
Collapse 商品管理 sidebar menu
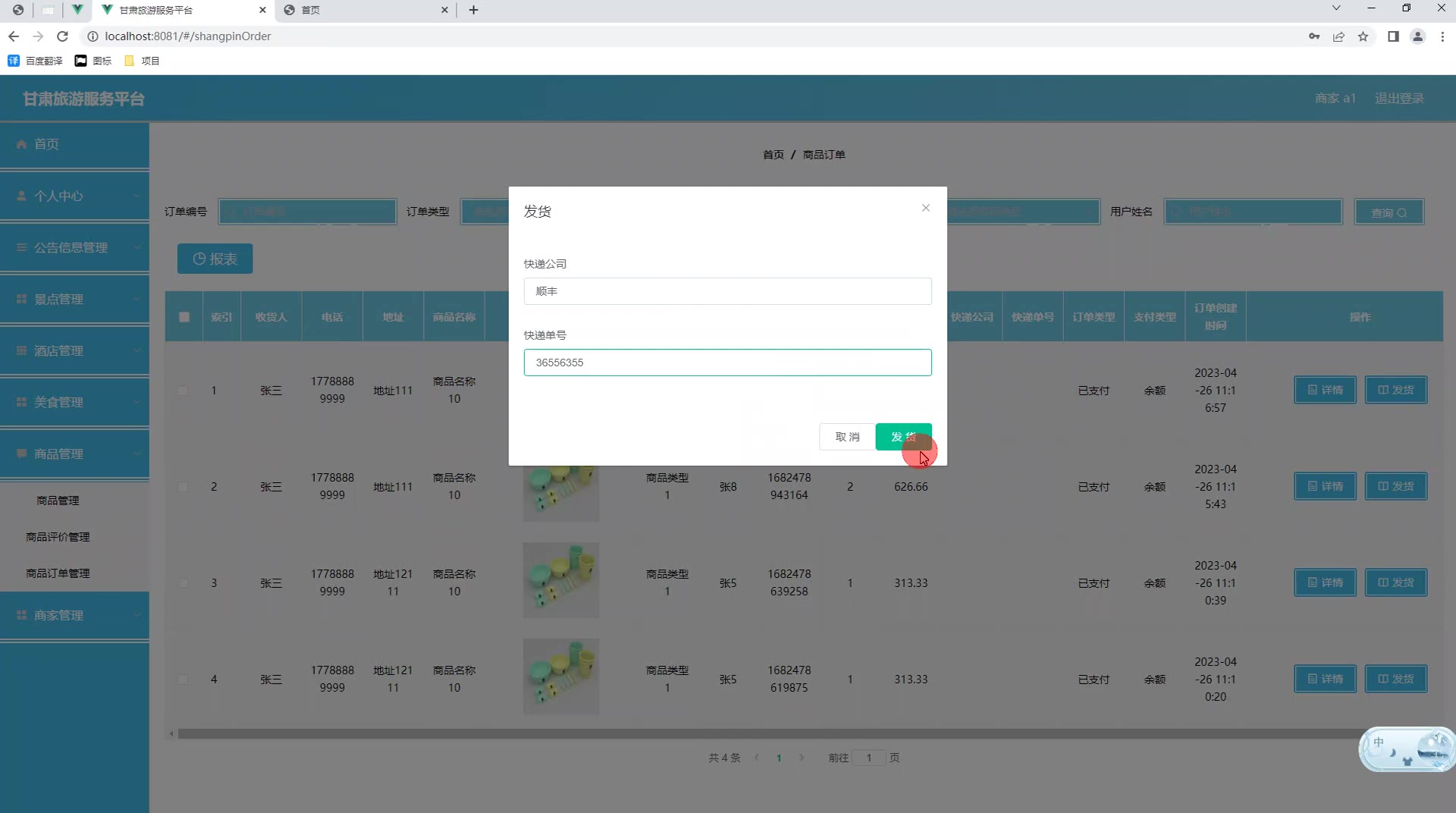74,454
